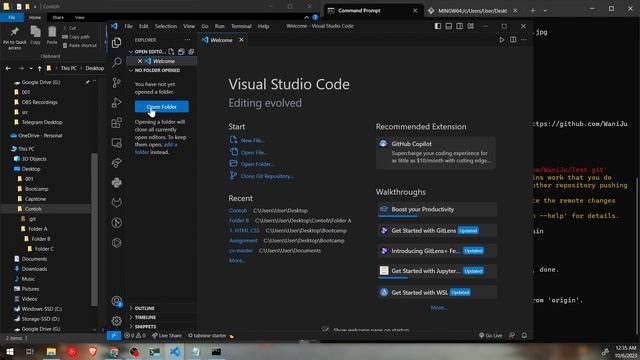Click the blue Open Folder button

click(x=162, y=107)
